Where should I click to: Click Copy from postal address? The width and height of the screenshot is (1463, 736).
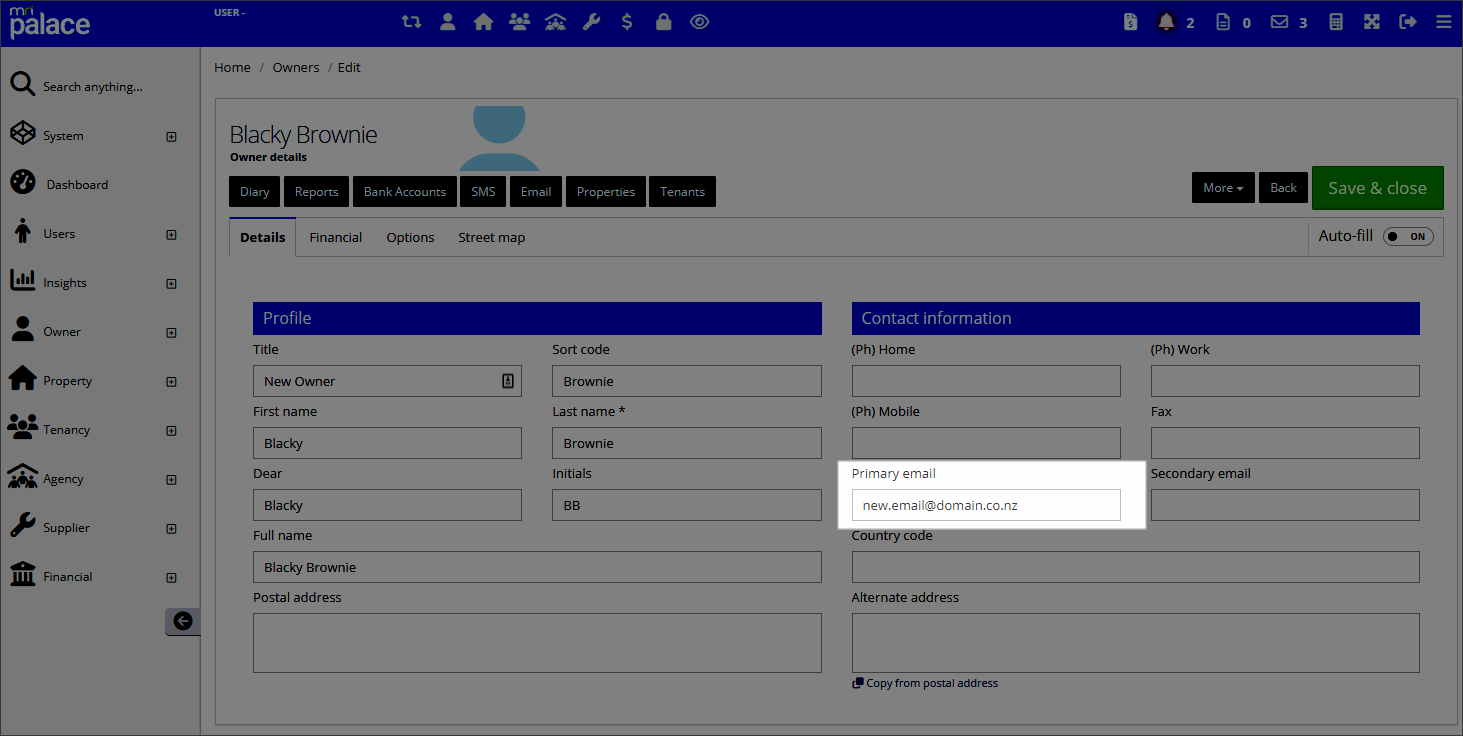pos(925,683)
